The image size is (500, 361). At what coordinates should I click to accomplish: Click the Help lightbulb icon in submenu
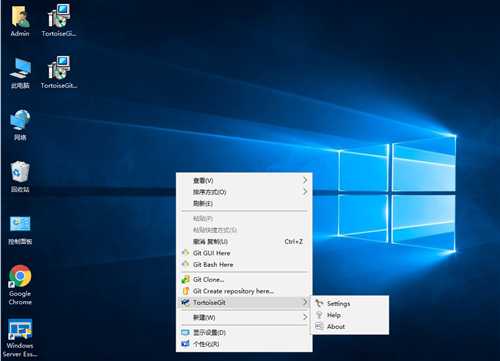pyautogui.click(x=319, y=315)
